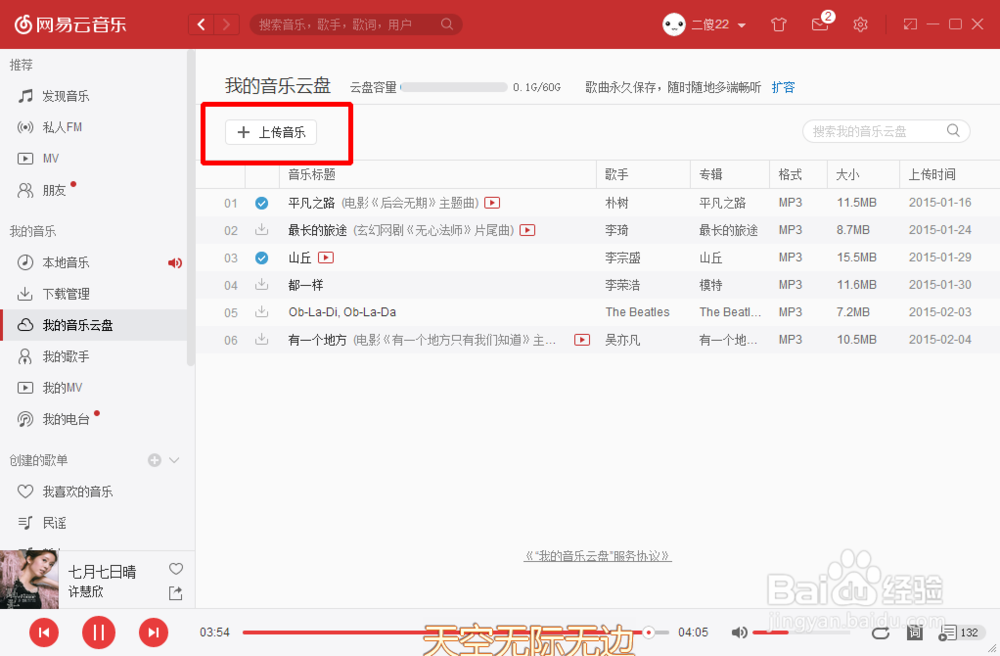Open the account dropdown arrow next to 二傻22

pyautogui.click(x=742, y=26)
